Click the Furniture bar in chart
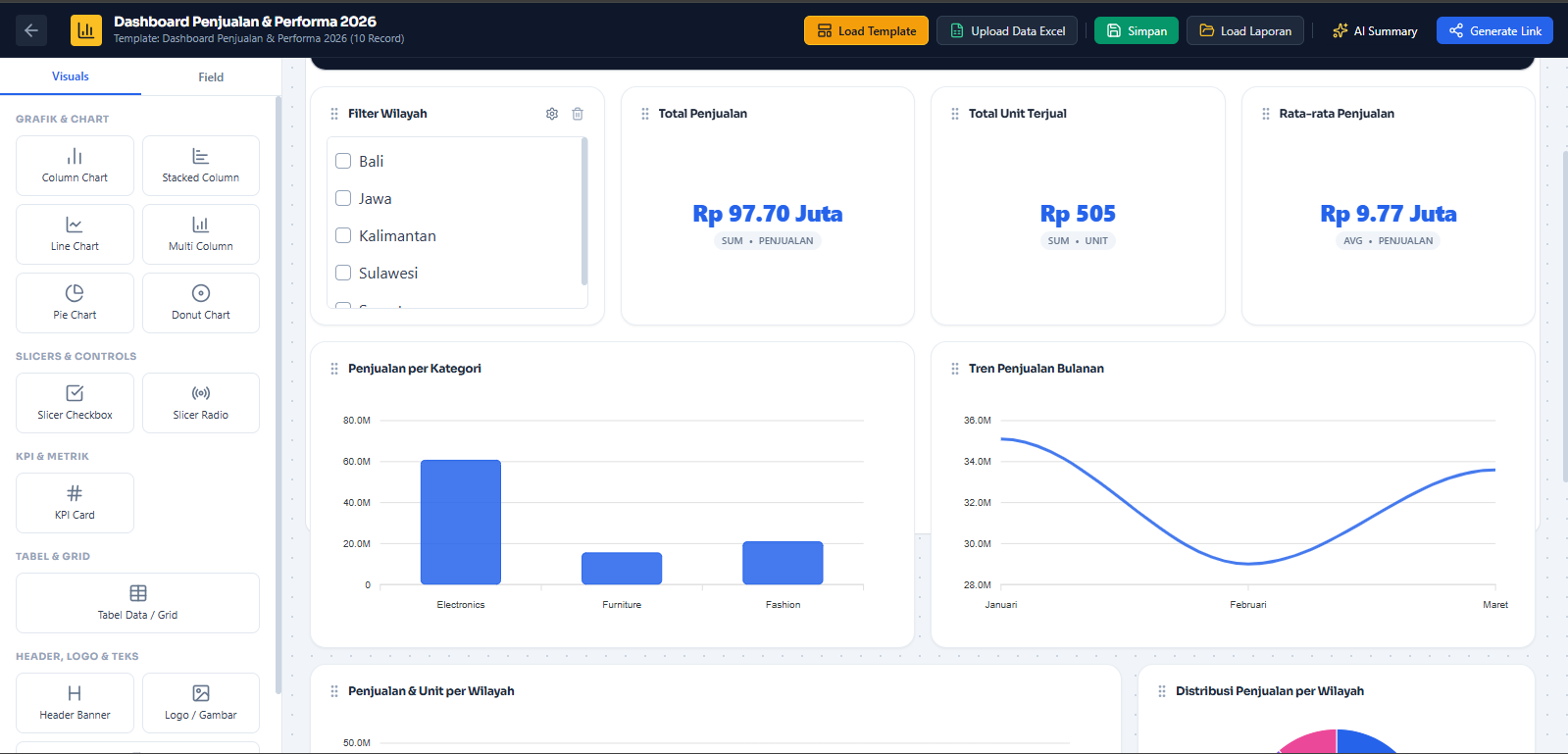Screen dimensions: 1568x754 coord(622,569)
